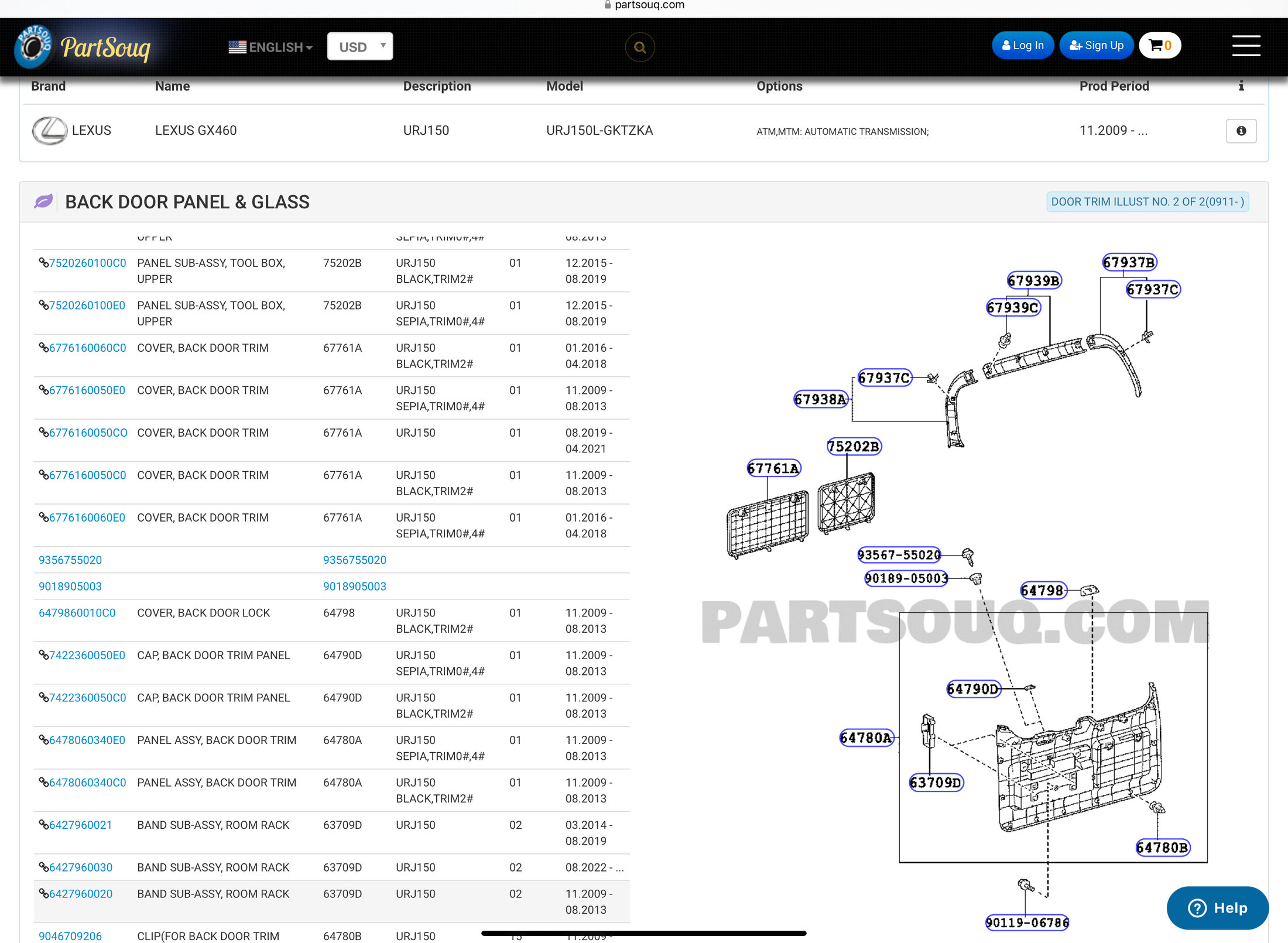
Task: Open part number 6427960020
Action: [80, 893]
